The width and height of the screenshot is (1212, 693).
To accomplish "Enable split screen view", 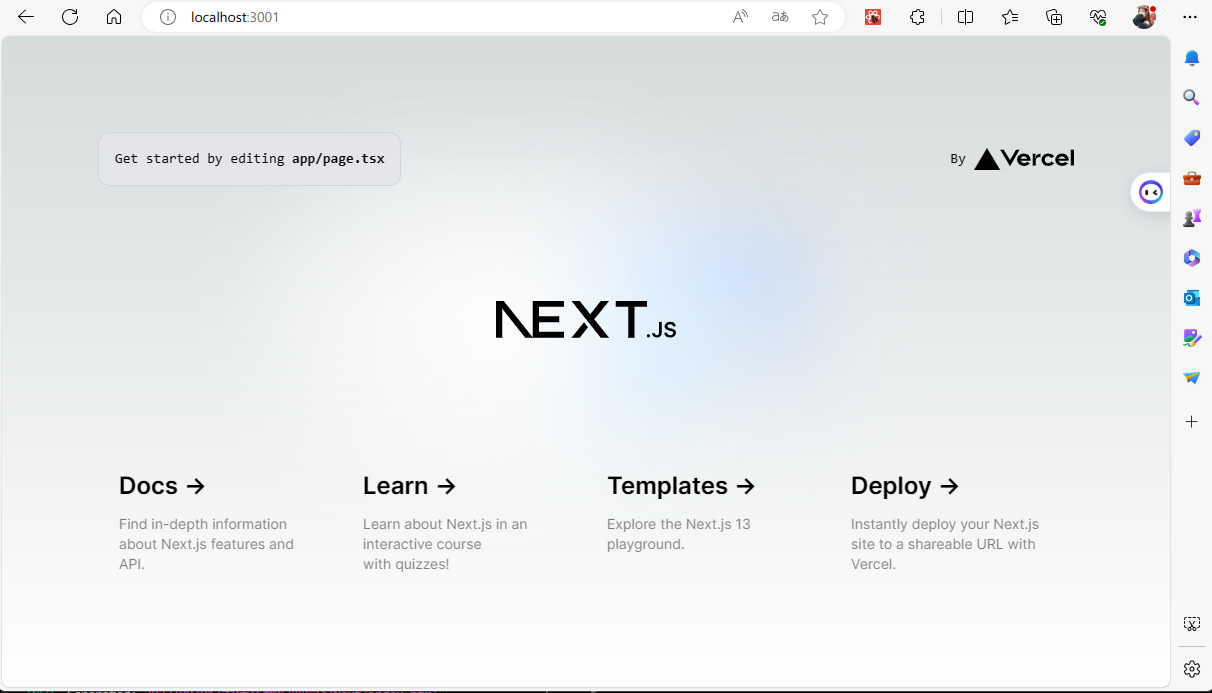I will [x=965, y=17].
